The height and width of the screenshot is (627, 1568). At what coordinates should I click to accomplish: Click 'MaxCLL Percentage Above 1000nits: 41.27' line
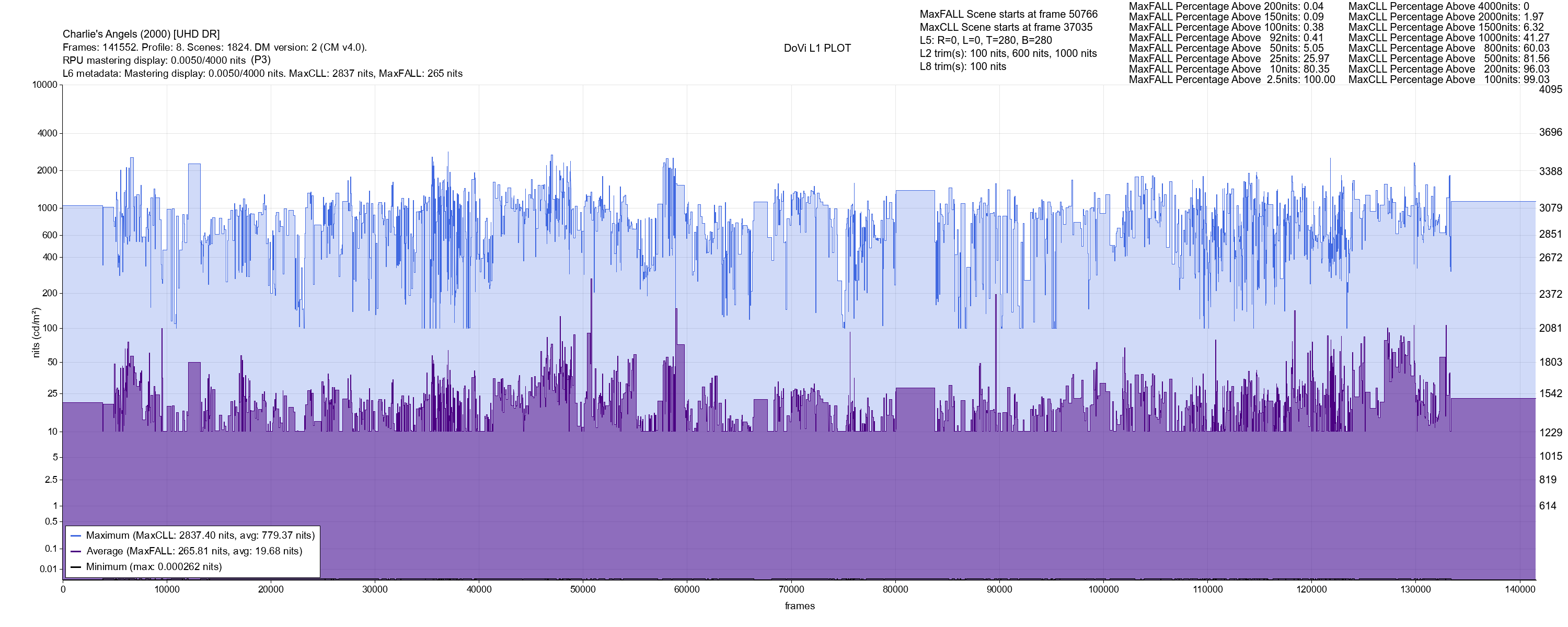[1449, 38]
